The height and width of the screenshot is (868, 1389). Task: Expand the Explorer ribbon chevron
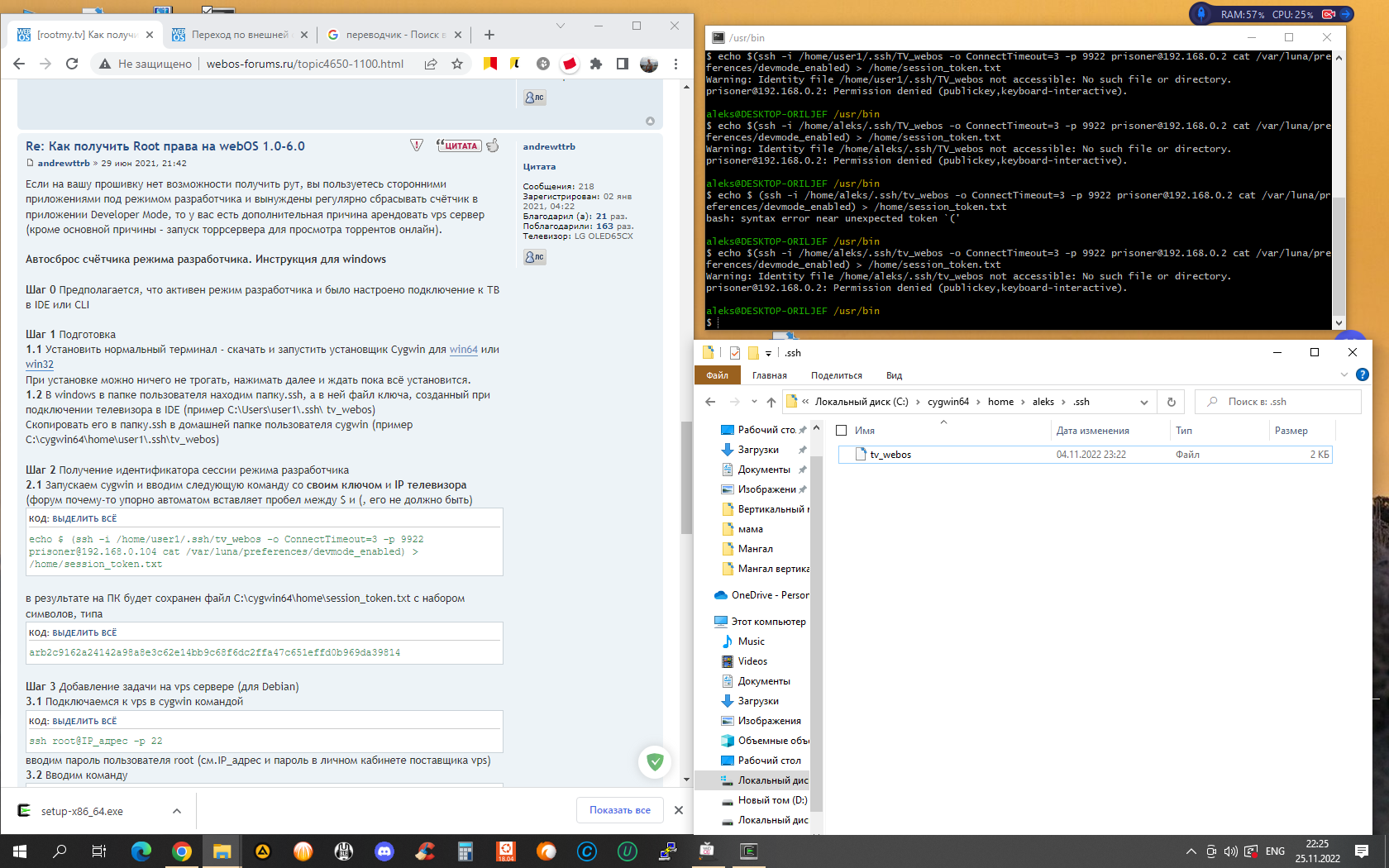(x=1344, y=374)
